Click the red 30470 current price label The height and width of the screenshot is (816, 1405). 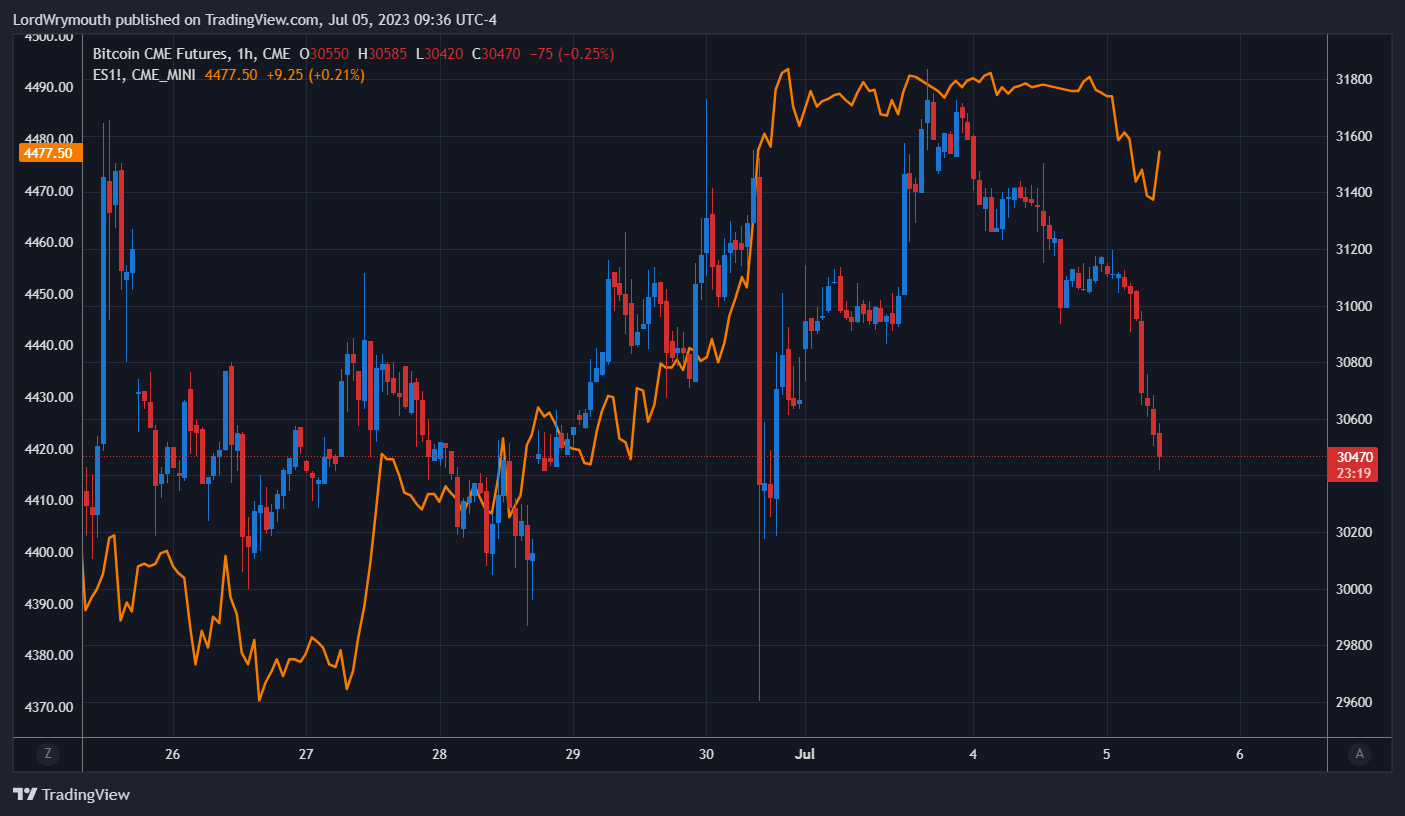1354,457
